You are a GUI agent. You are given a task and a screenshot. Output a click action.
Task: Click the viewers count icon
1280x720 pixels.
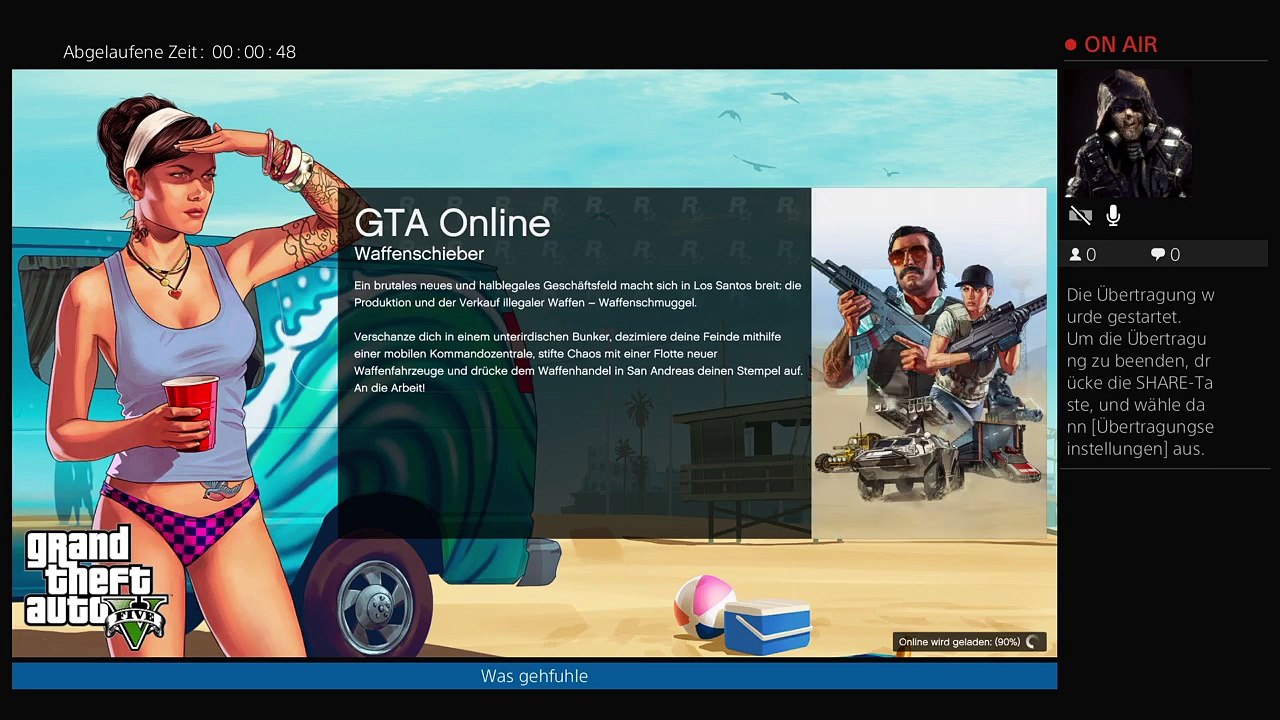(1076, 255)
